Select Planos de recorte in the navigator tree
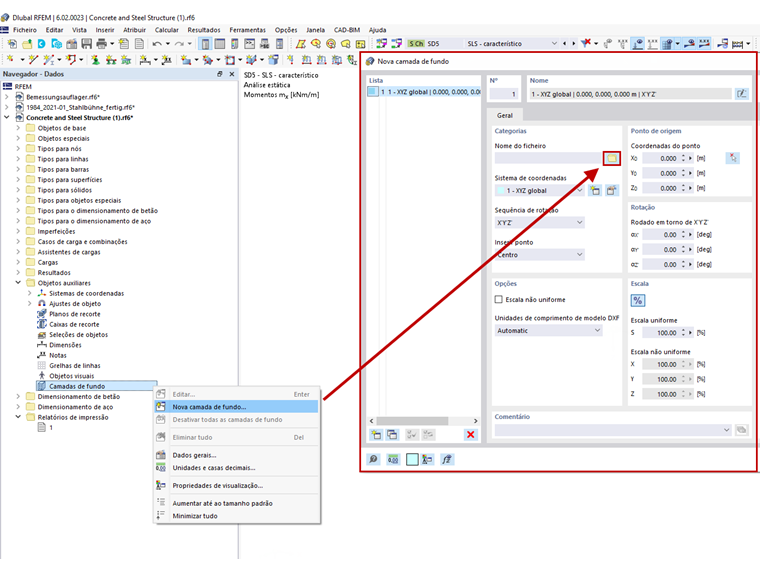The width and height of the screenshot is (760, 570). point(75,314)
